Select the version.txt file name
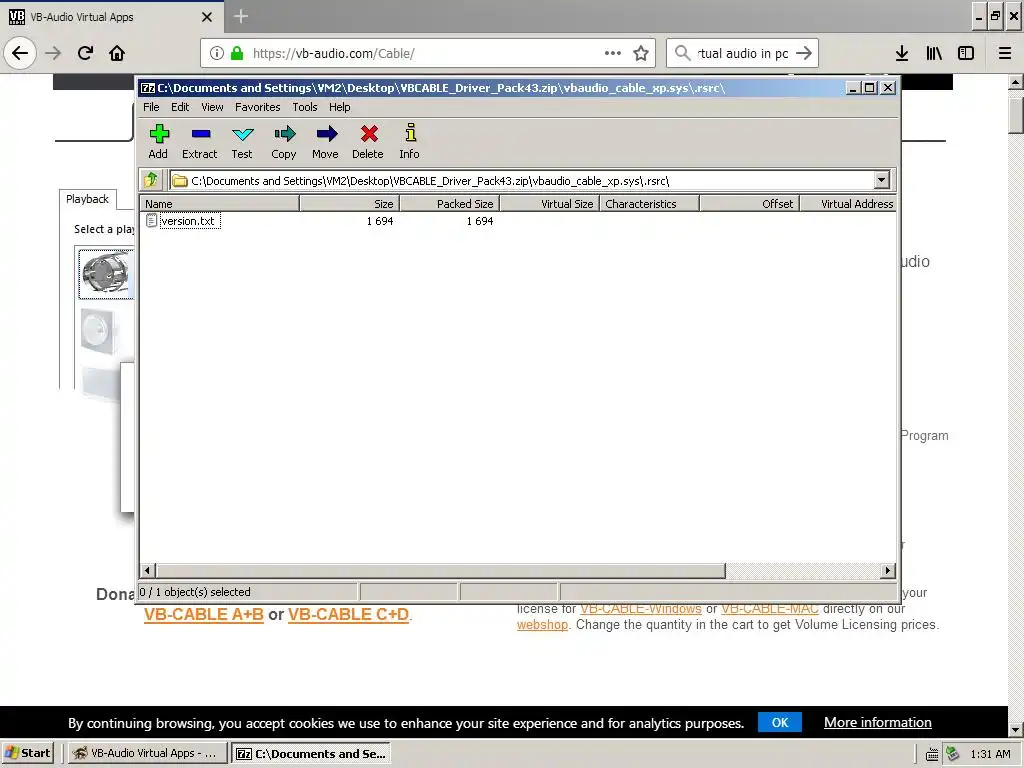Image resolution: width=1024 pixels, height=768 pixels. 188,221
